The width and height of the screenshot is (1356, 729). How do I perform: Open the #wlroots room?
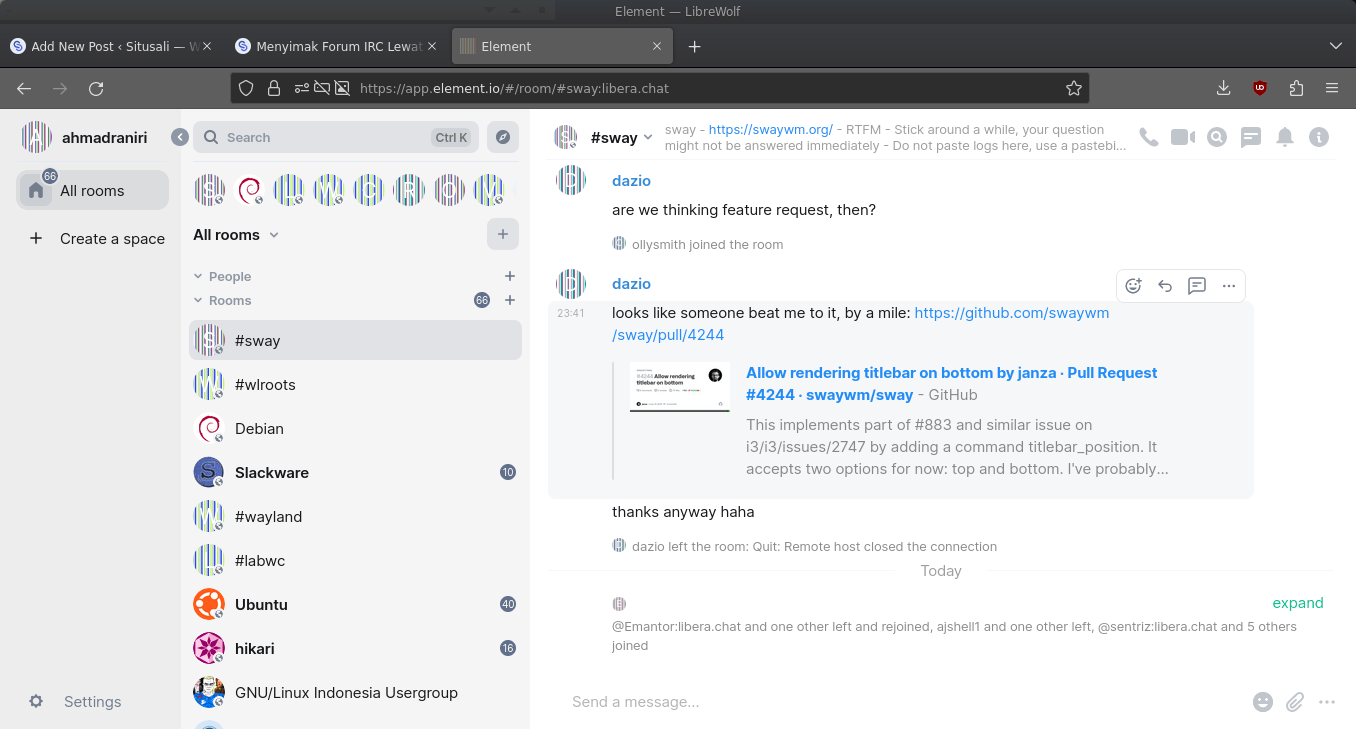tap(355, 384)
